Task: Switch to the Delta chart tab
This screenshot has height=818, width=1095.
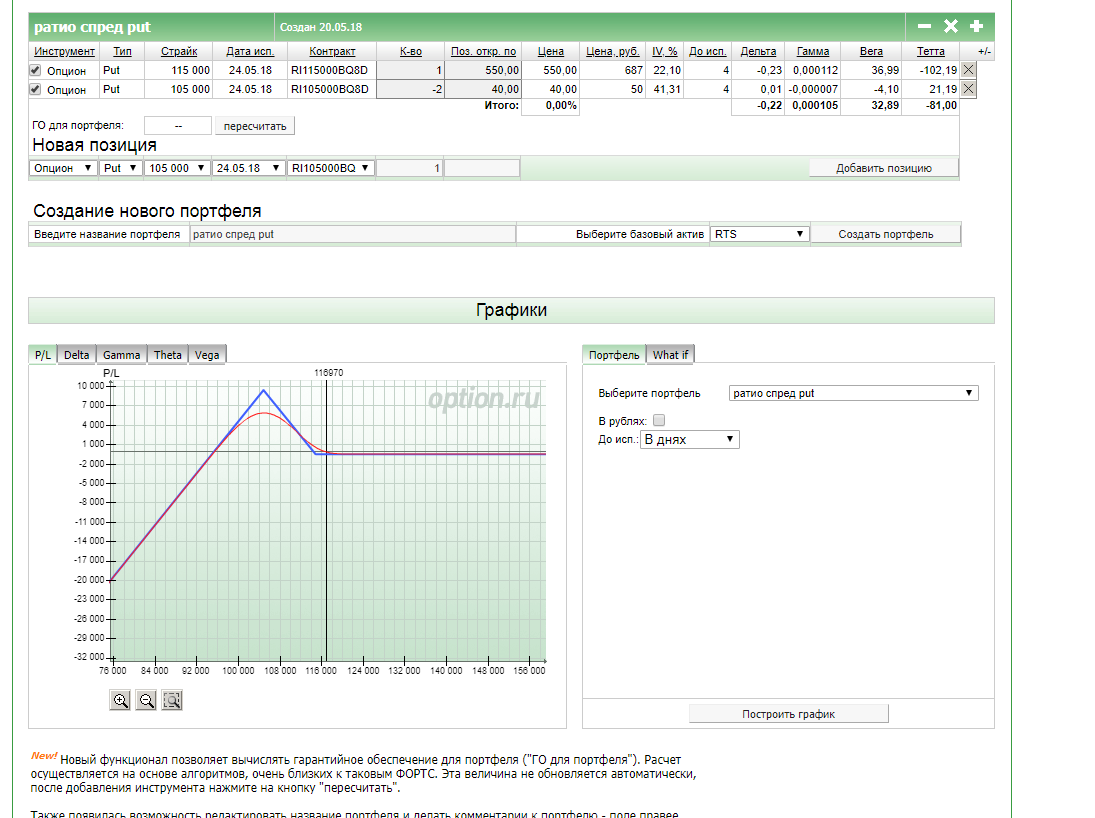Action: [x=76, y=355]
